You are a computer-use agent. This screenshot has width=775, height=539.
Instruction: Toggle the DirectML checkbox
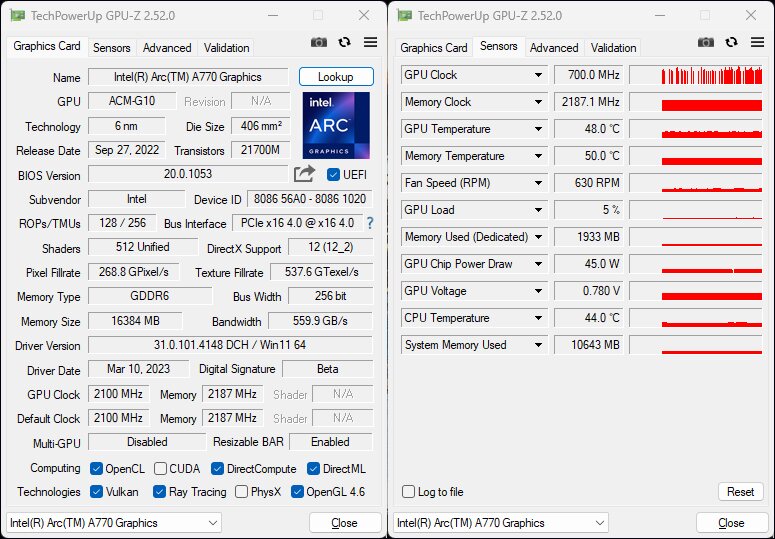point(313,469)
